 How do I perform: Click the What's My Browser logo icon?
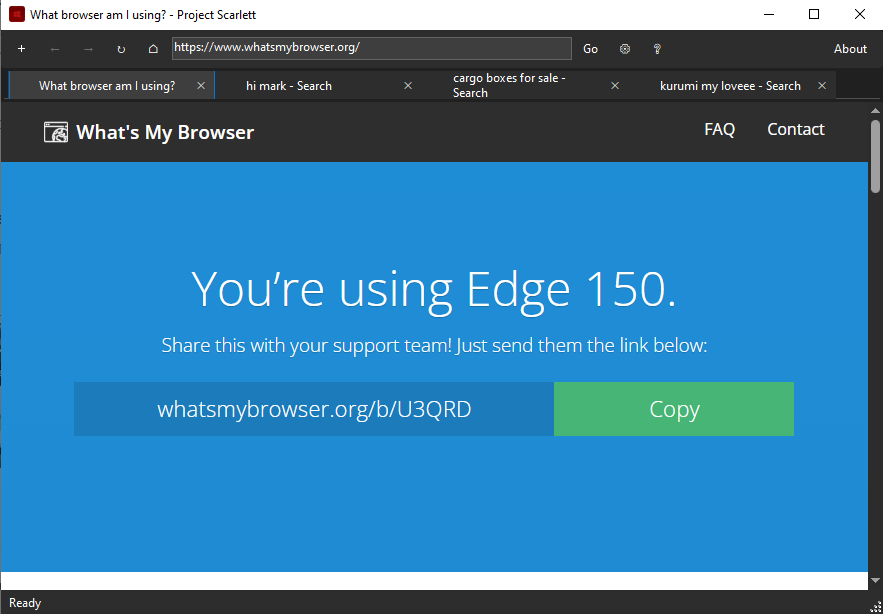[x=56, y=132]
